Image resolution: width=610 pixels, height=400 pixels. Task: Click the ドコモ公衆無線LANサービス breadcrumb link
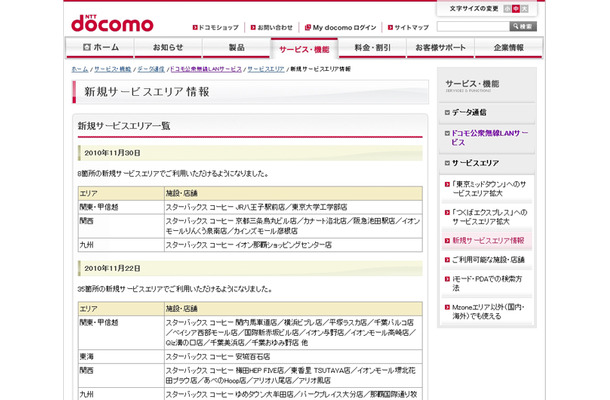tap(206, 69)
